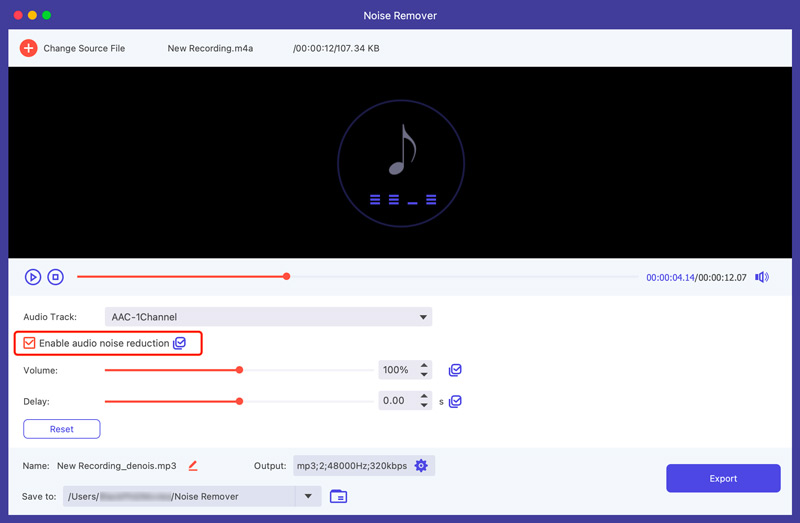Increase delay with the up stepper arrow
800x523 pixels.
424,396
